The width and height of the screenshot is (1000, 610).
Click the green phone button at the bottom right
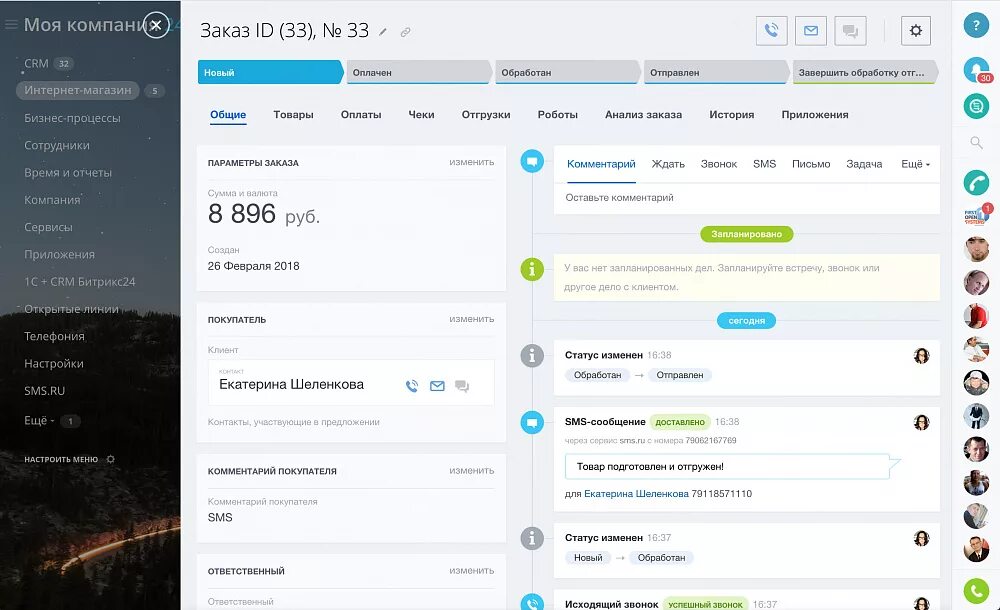[976, 591]
